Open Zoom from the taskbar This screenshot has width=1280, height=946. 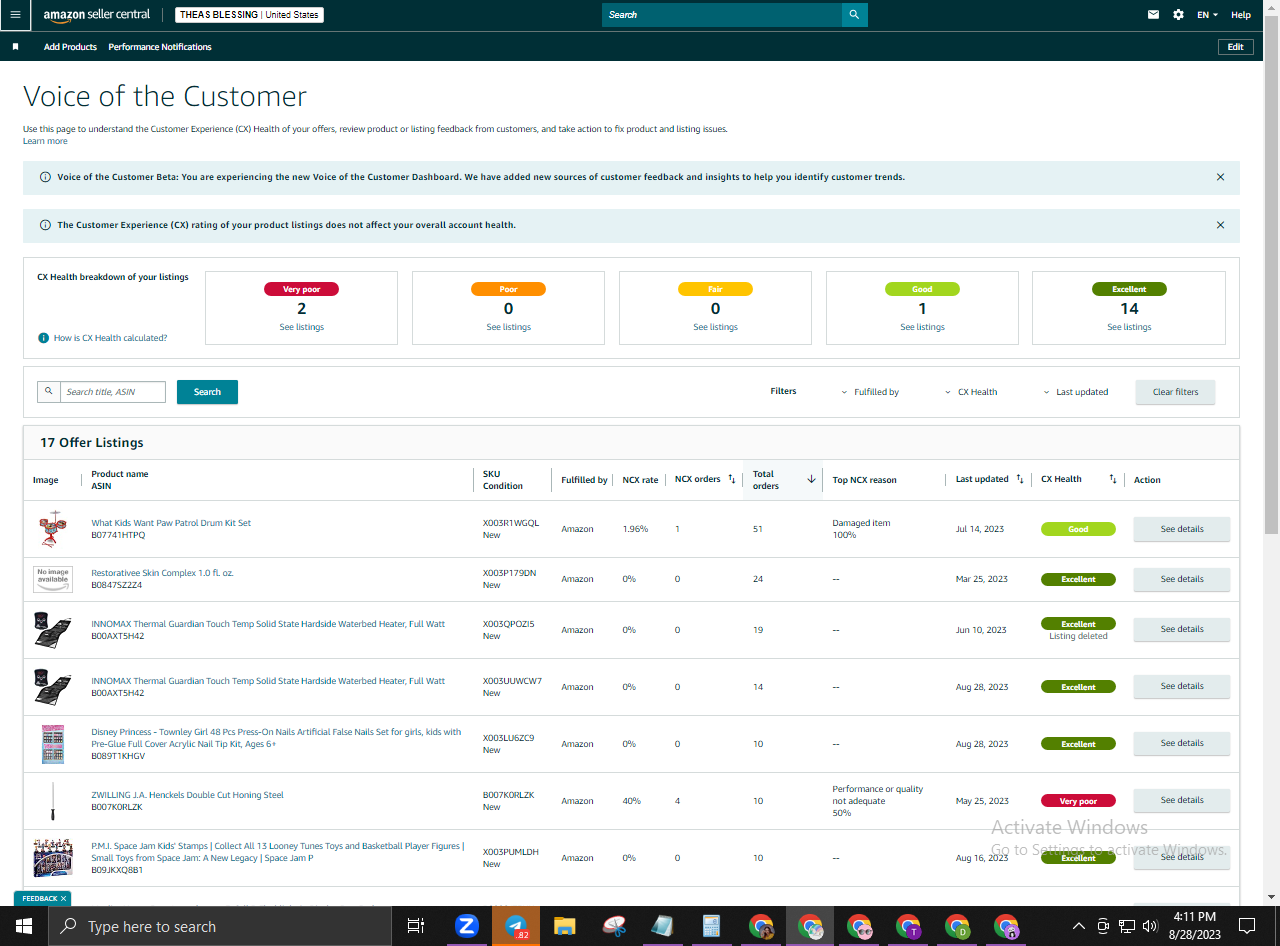click(466, 926)
